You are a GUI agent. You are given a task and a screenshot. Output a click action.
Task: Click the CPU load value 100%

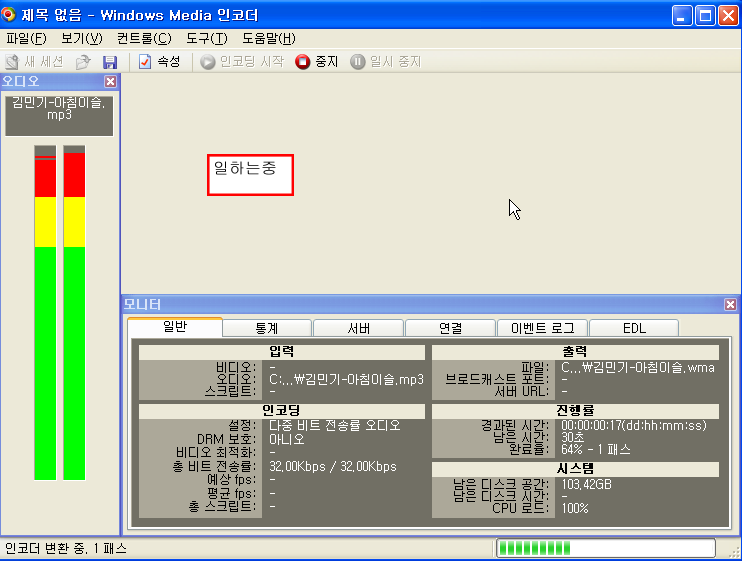574,508
